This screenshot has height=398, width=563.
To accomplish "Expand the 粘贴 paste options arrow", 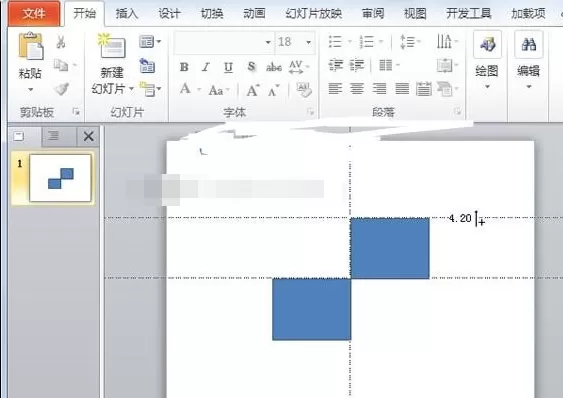I will point(31,89).
